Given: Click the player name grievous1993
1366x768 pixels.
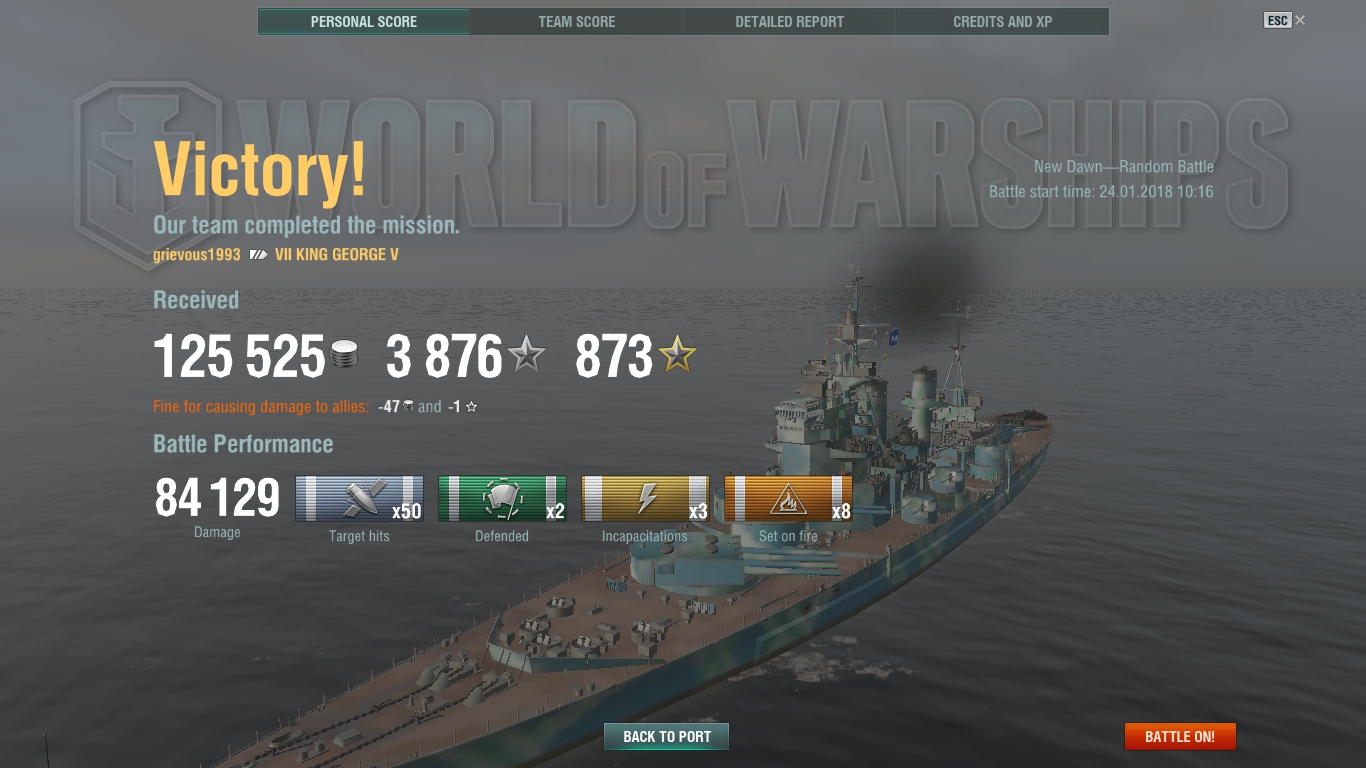Looking at the screenshot, I should 197,255.
